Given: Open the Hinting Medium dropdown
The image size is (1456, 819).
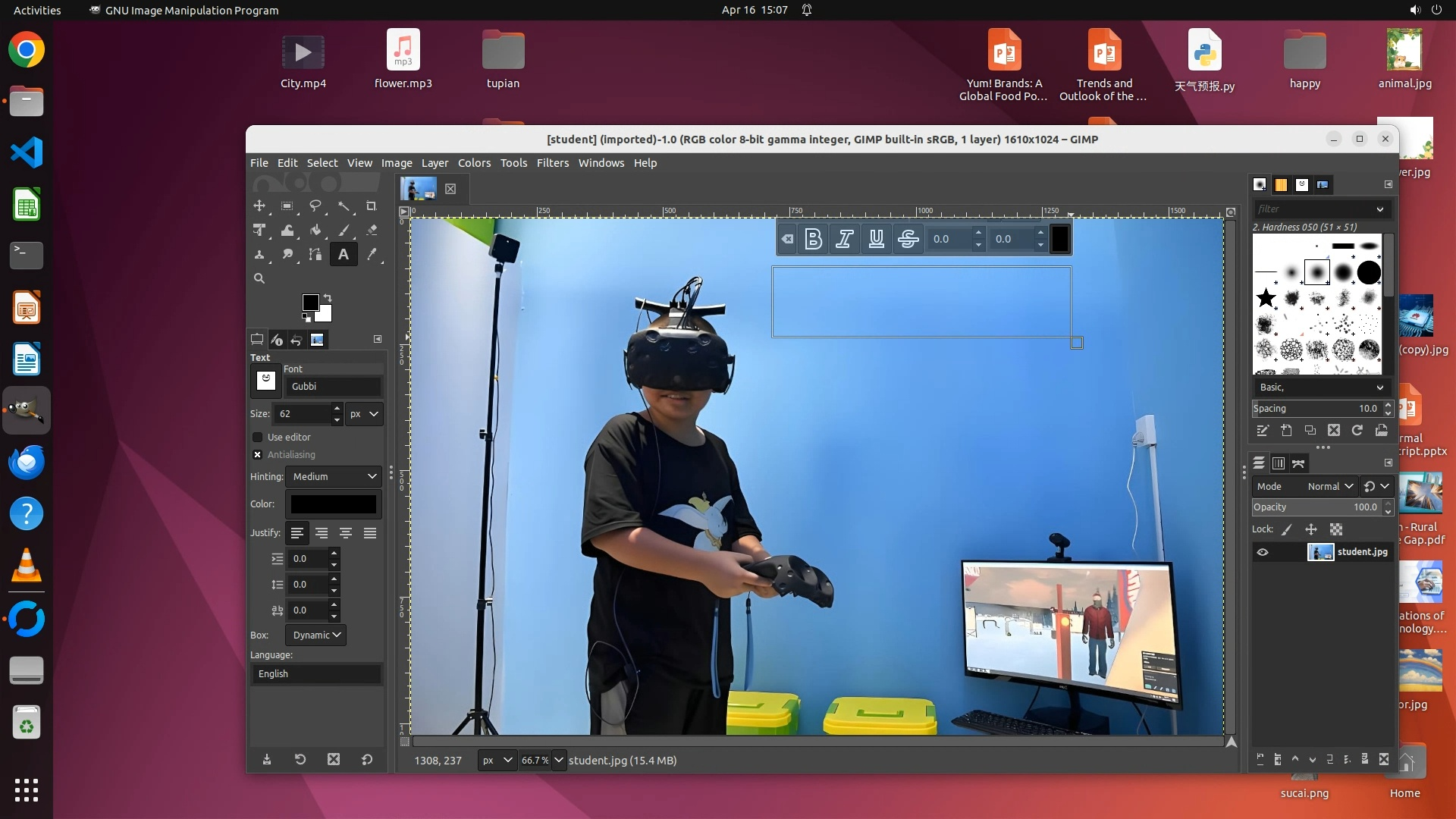Looking at the screenshot, I should tap(334, 477).
